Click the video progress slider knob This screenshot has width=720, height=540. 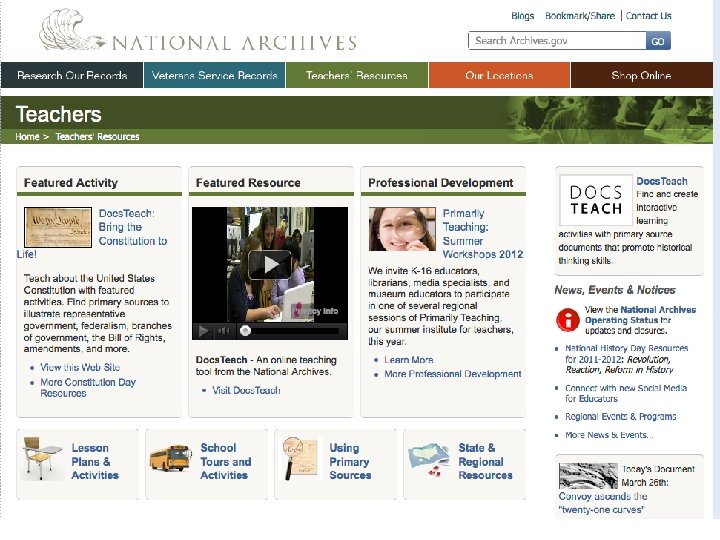click(x=245, y=331)
